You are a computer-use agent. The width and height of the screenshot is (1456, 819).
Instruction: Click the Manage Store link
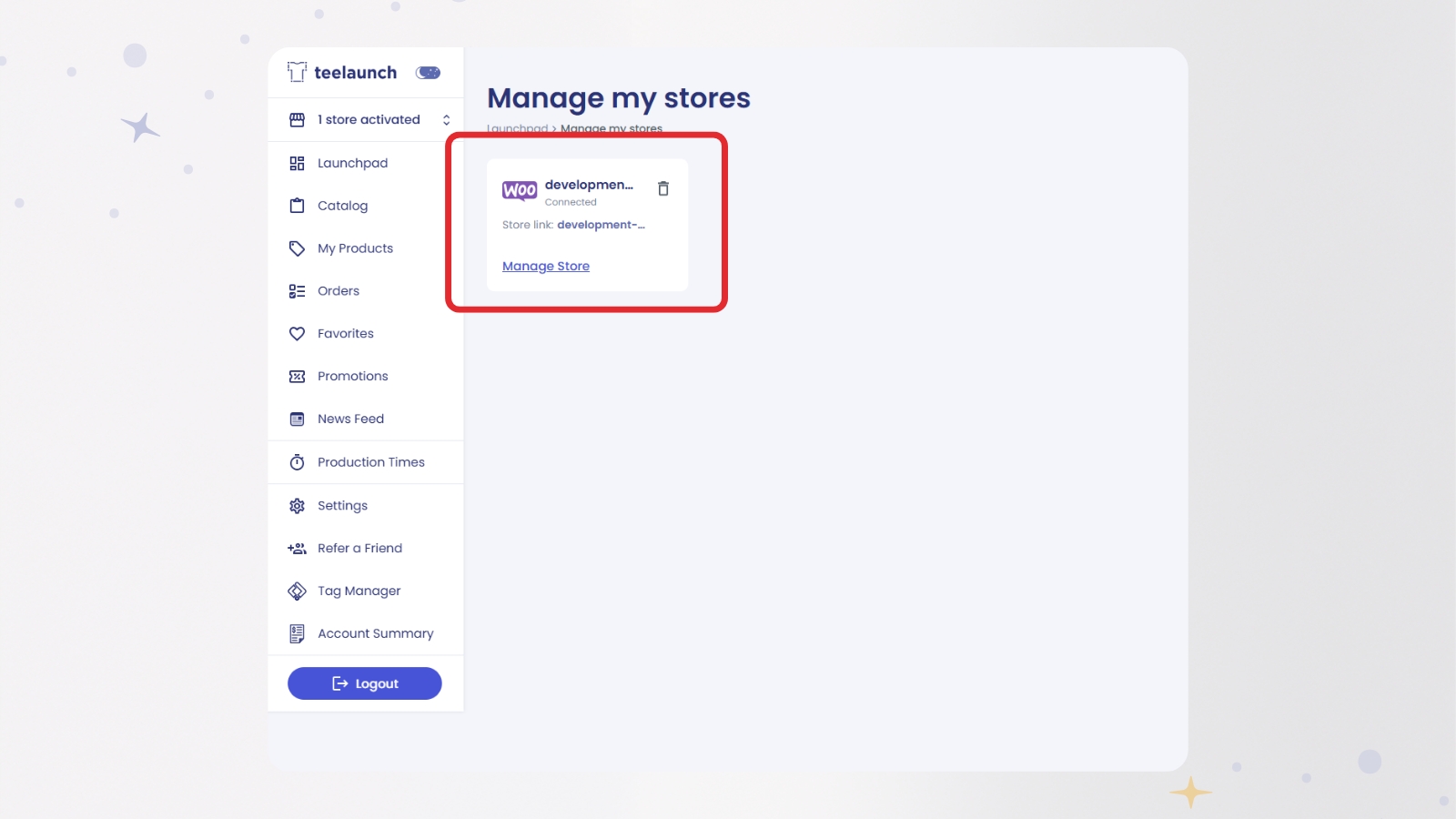pyautogui.click(x=546, y=266)
